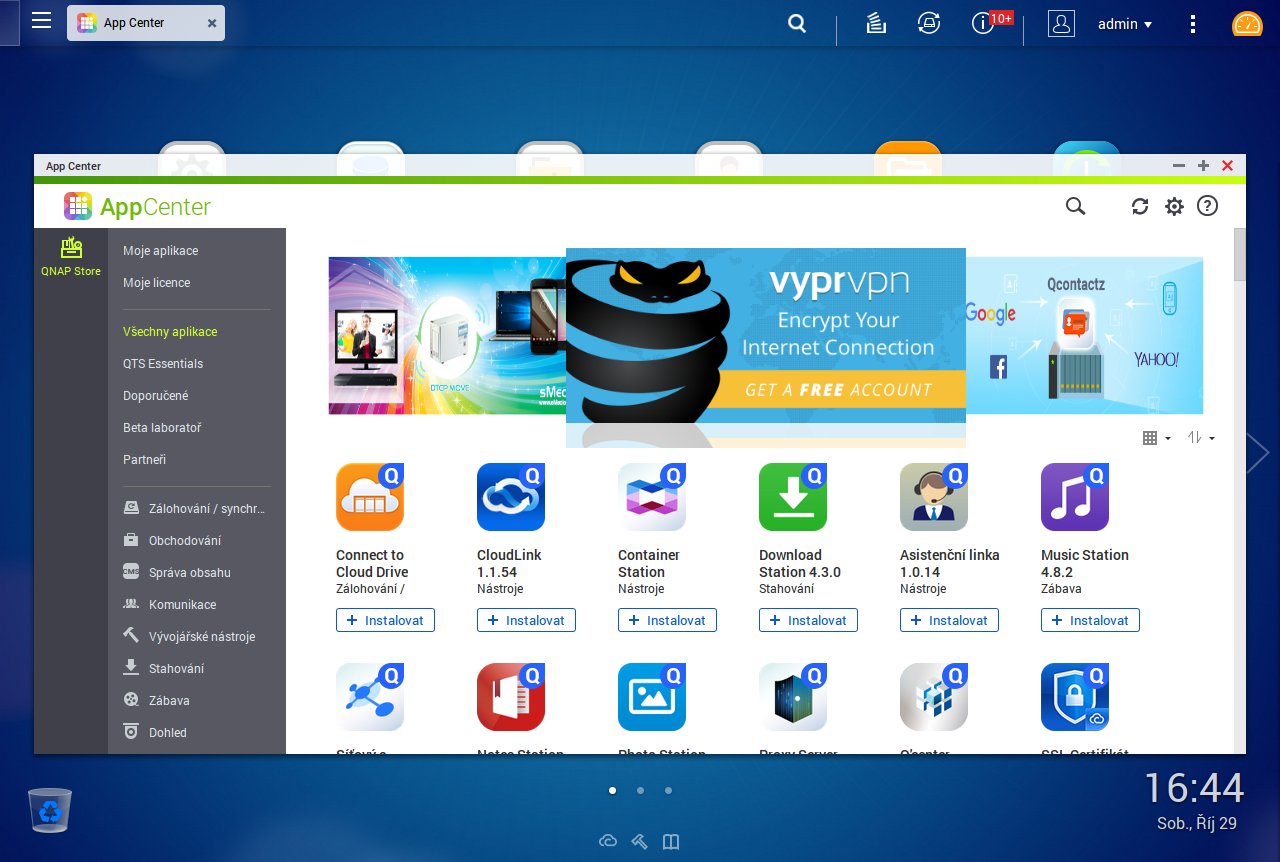Install Asistenční linka 1.0.14
This screenshot has width=1280, height=862.
coord(949,620)
